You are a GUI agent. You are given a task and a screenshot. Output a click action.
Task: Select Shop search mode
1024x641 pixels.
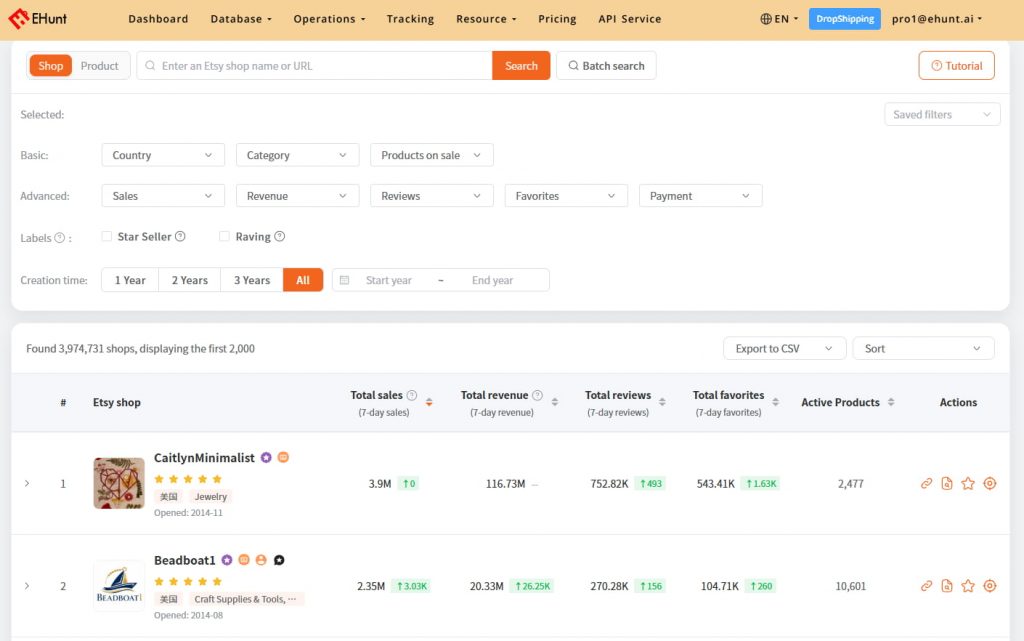coord(50,66)
